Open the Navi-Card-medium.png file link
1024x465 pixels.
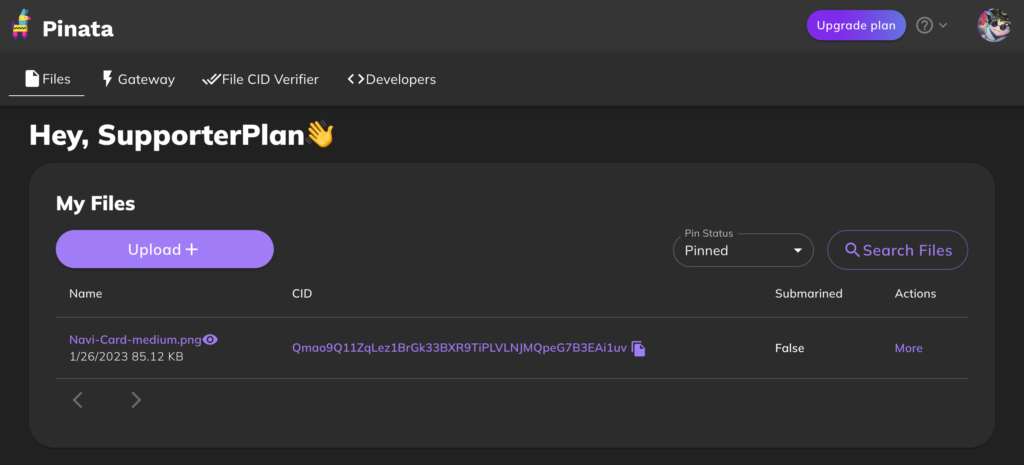[135, 340]
